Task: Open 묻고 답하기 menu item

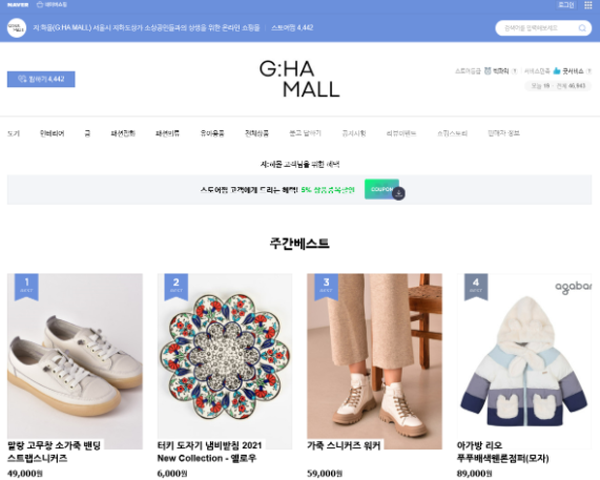Action: pos(305,133)
